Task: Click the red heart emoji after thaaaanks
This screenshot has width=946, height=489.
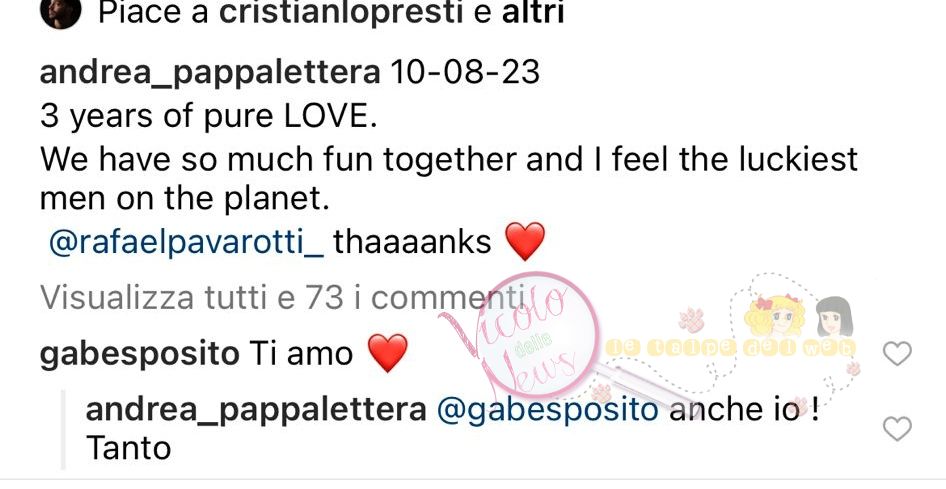Action: 524,241
